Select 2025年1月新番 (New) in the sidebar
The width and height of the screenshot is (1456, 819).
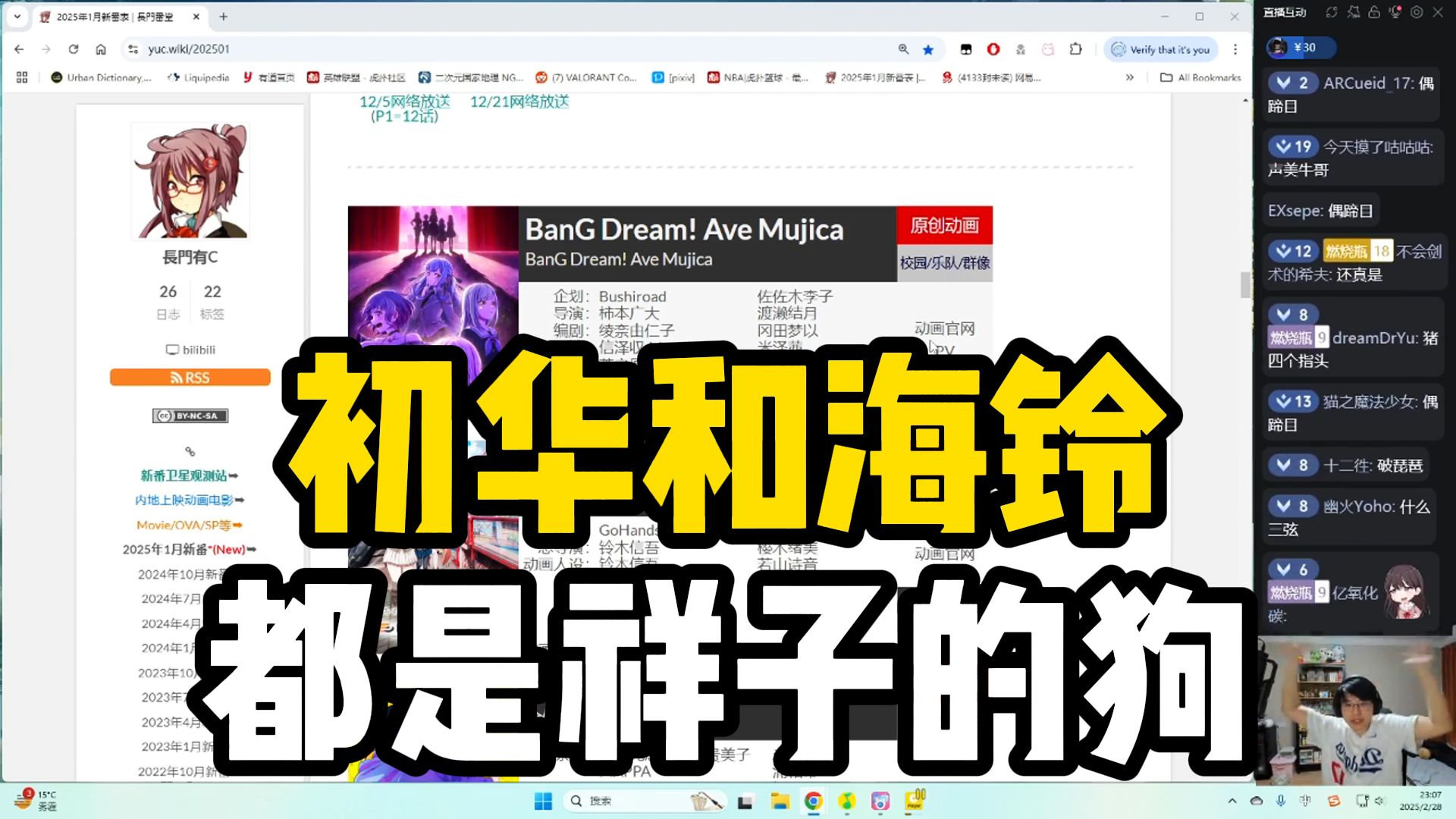[x=190, y=549]
